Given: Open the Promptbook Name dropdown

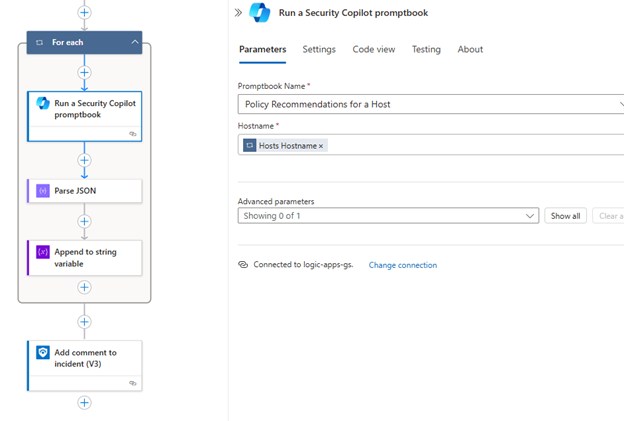Looking at the screenshot, I should pos(430,103).
